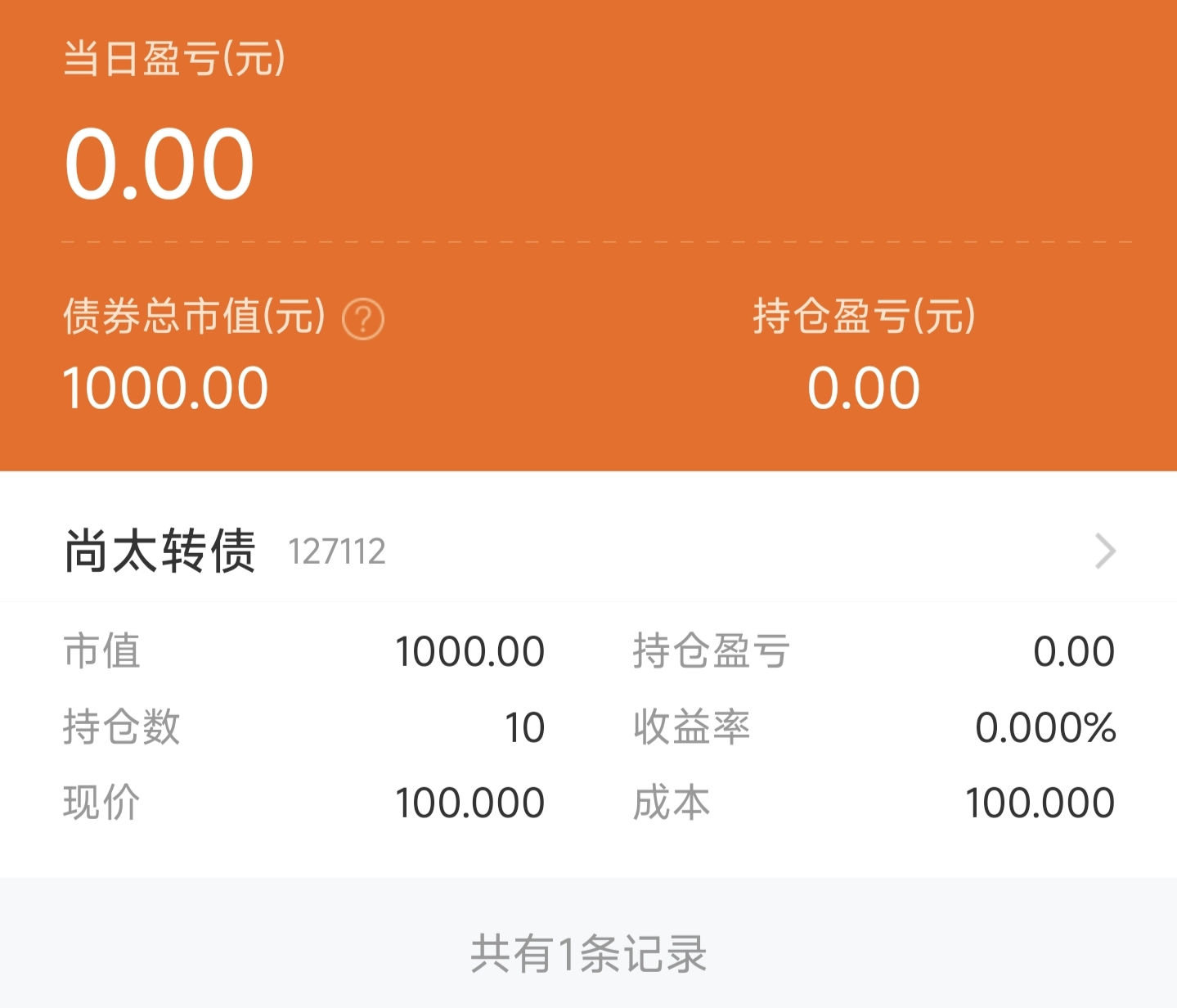Click the 市值 row label

102,651
